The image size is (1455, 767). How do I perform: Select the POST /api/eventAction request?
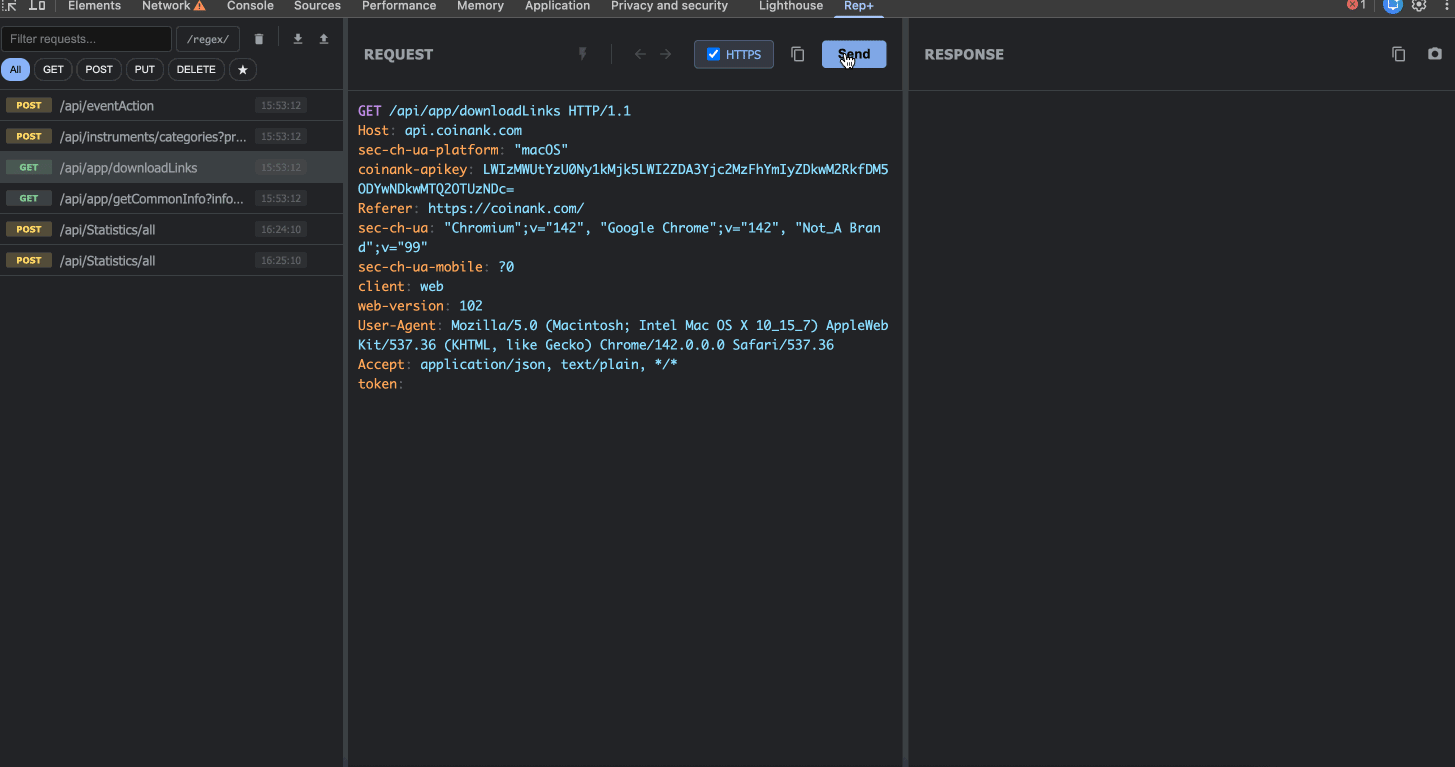click(171, 105)
